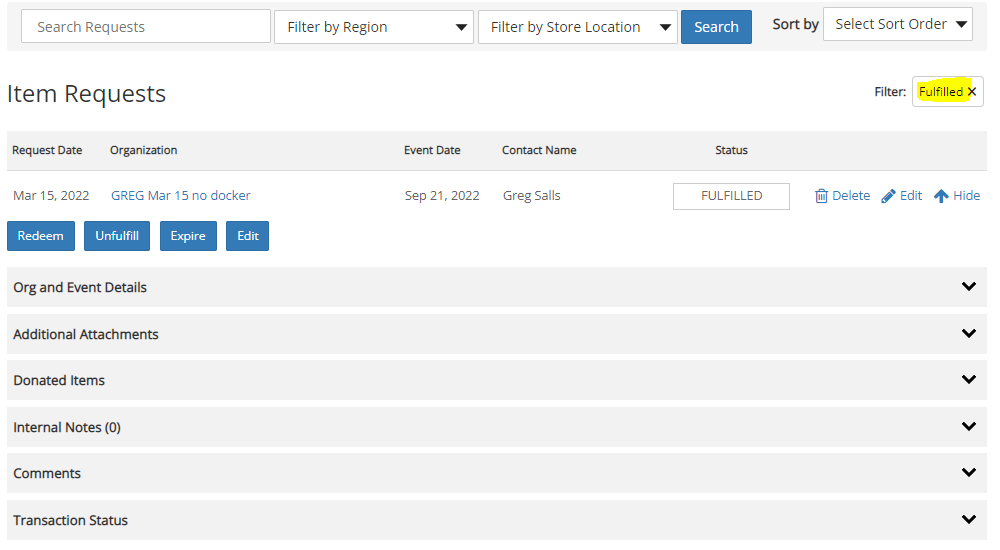This screenshot has width=1000, height=550.
Task: Click the Status column header
Action: (x=731, y=151)
